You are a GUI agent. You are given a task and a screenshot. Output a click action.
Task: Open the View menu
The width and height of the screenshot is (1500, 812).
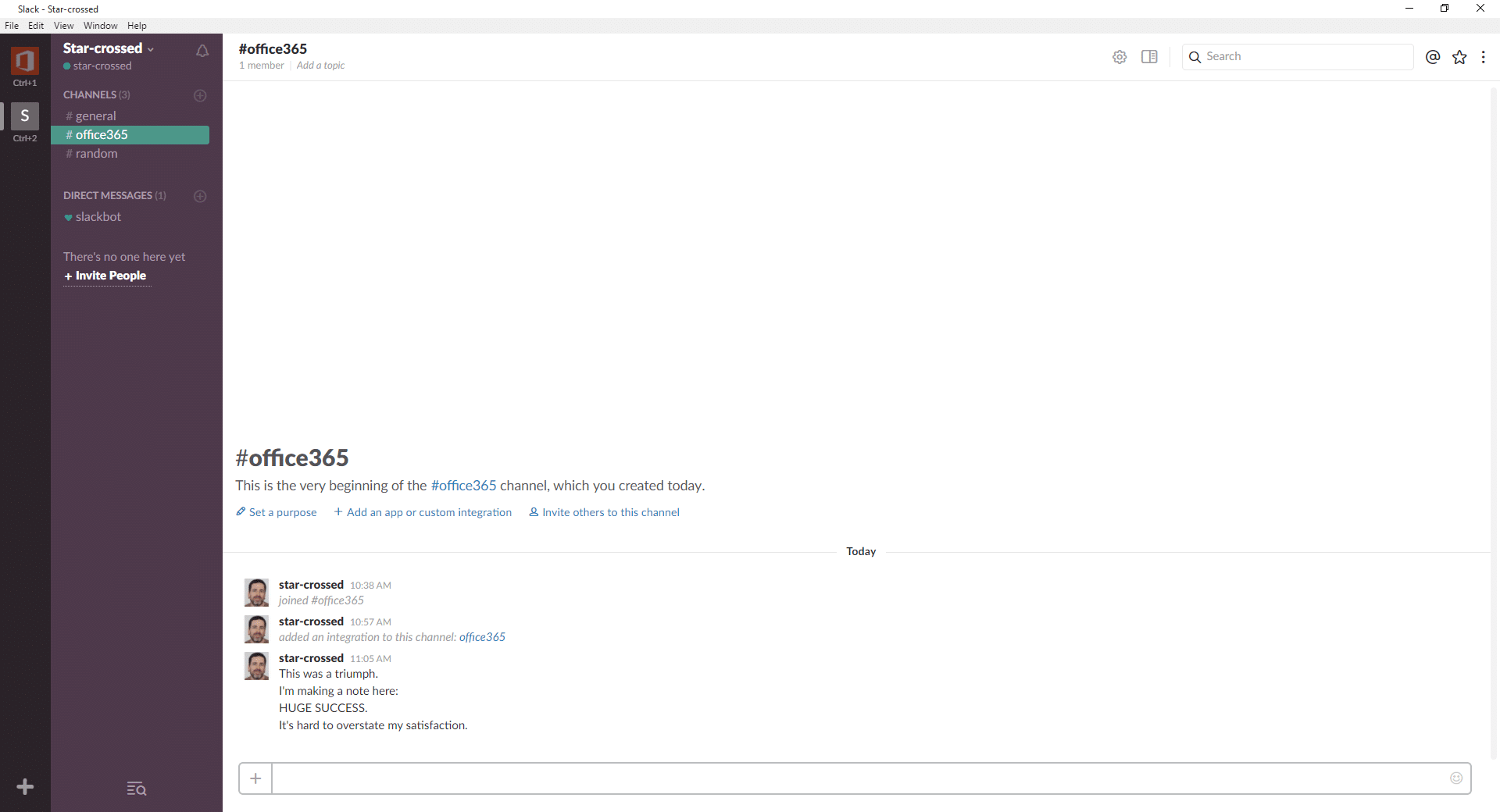click(x=63, y=26)
